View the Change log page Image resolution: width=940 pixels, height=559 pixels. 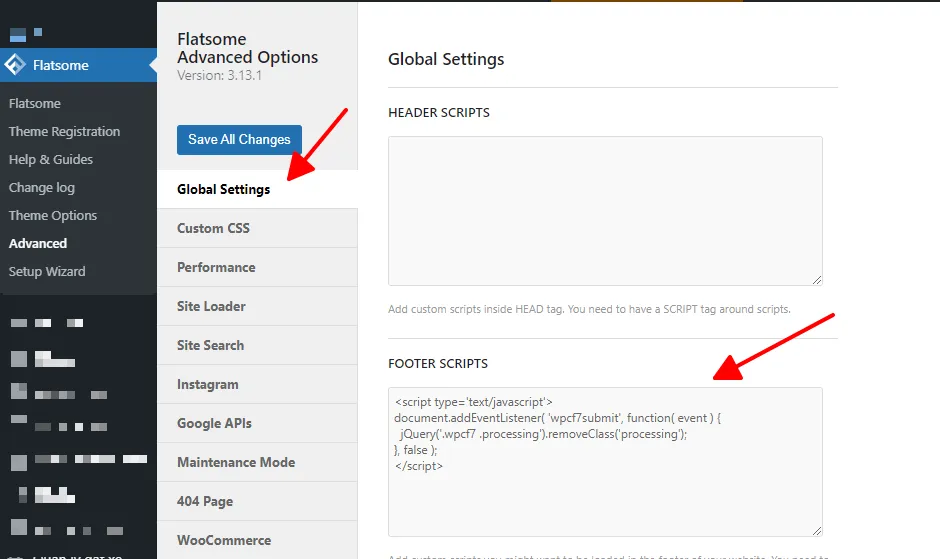point(42,187)
